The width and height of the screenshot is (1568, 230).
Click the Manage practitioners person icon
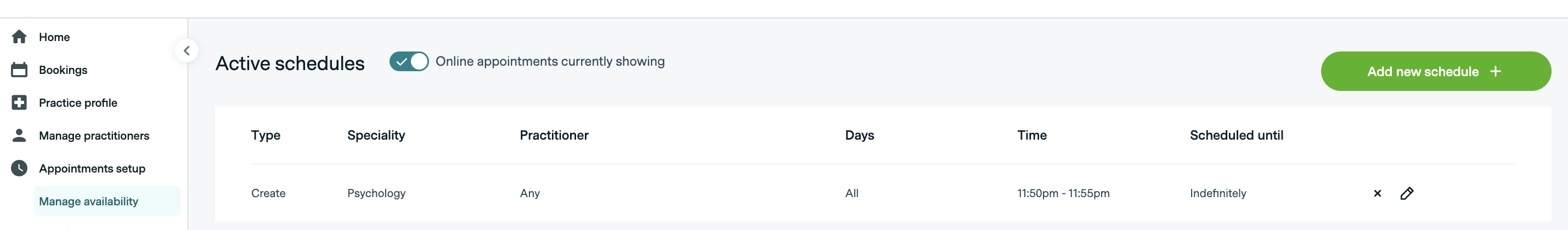coord(19,135)
